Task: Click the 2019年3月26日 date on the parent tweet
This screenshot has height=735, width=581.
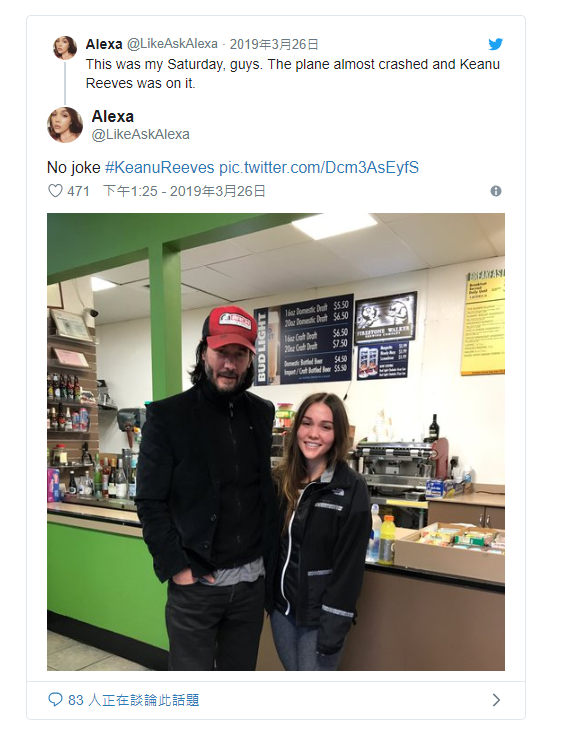Action: point(274,44)
